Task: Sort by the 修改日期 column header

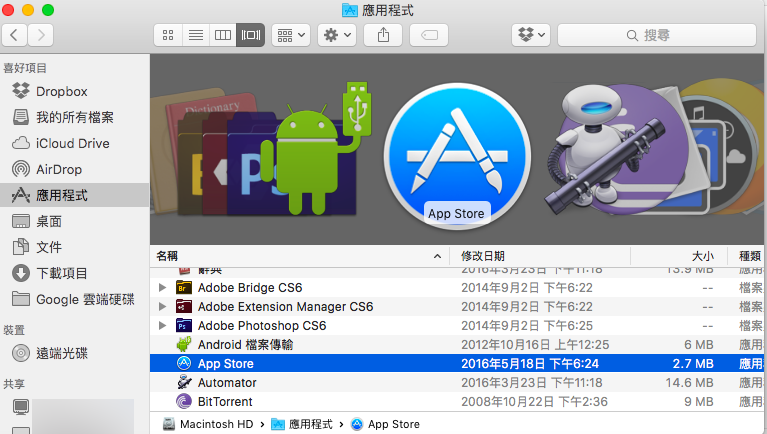Action: tap(540, 256)
